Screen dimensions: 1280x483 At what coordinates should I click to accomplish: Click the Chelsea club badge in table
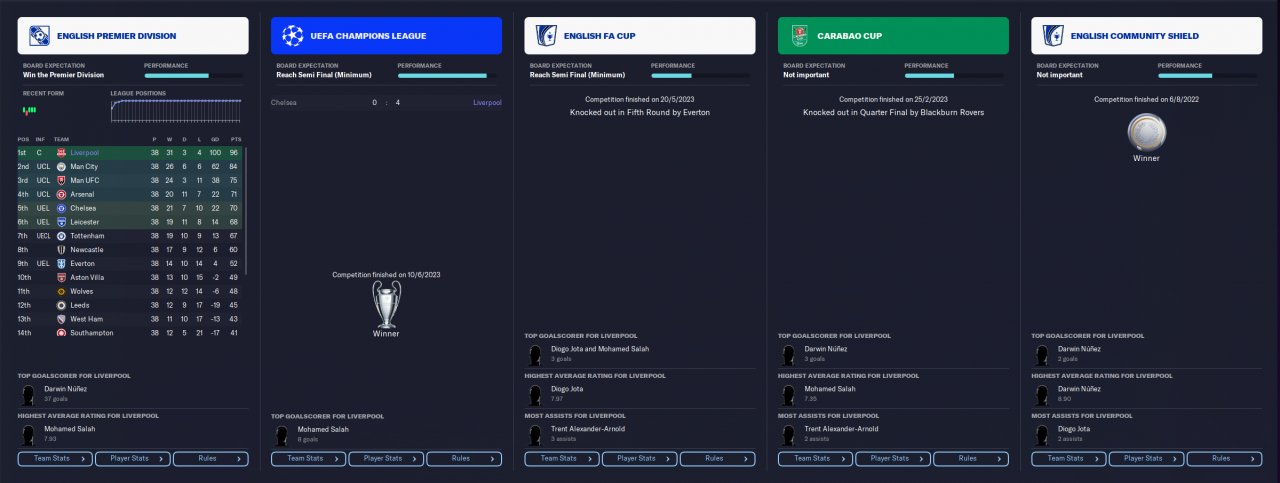point(61,208)
